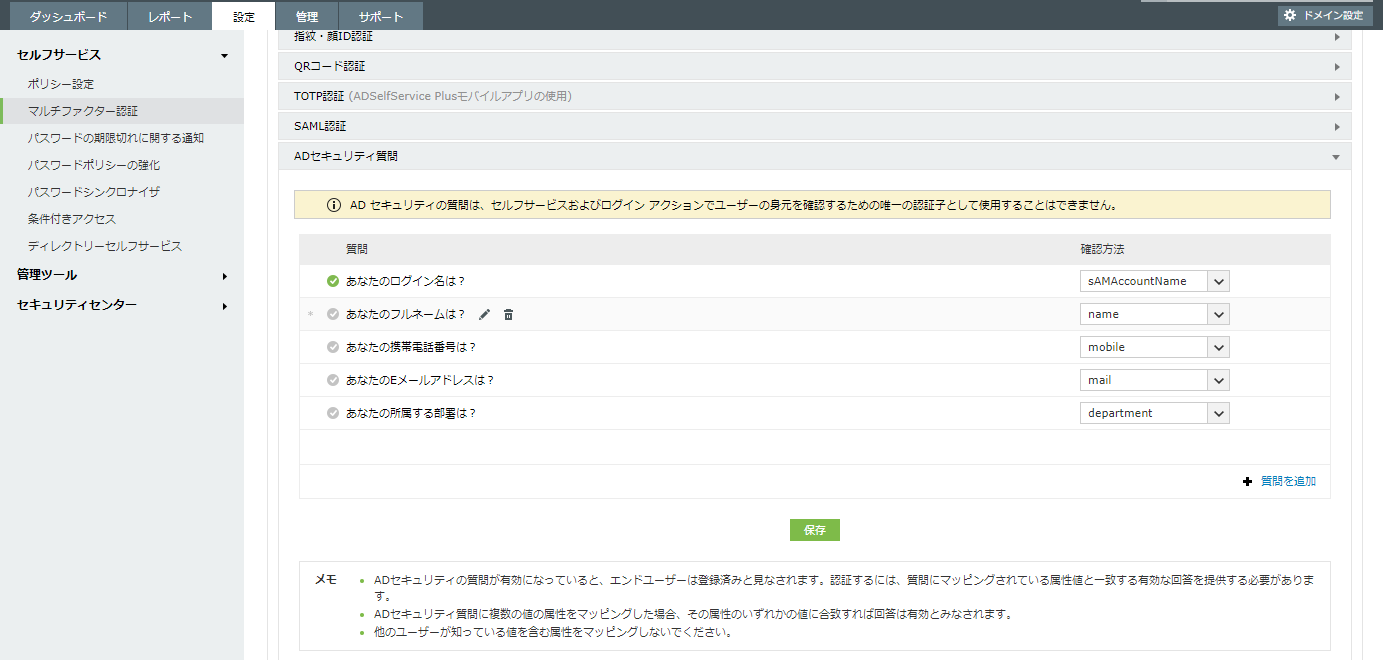Viewport: 1383px width, 660px height.
Task: Click the pencil edit icon for full name question
Action: (485, 314)
